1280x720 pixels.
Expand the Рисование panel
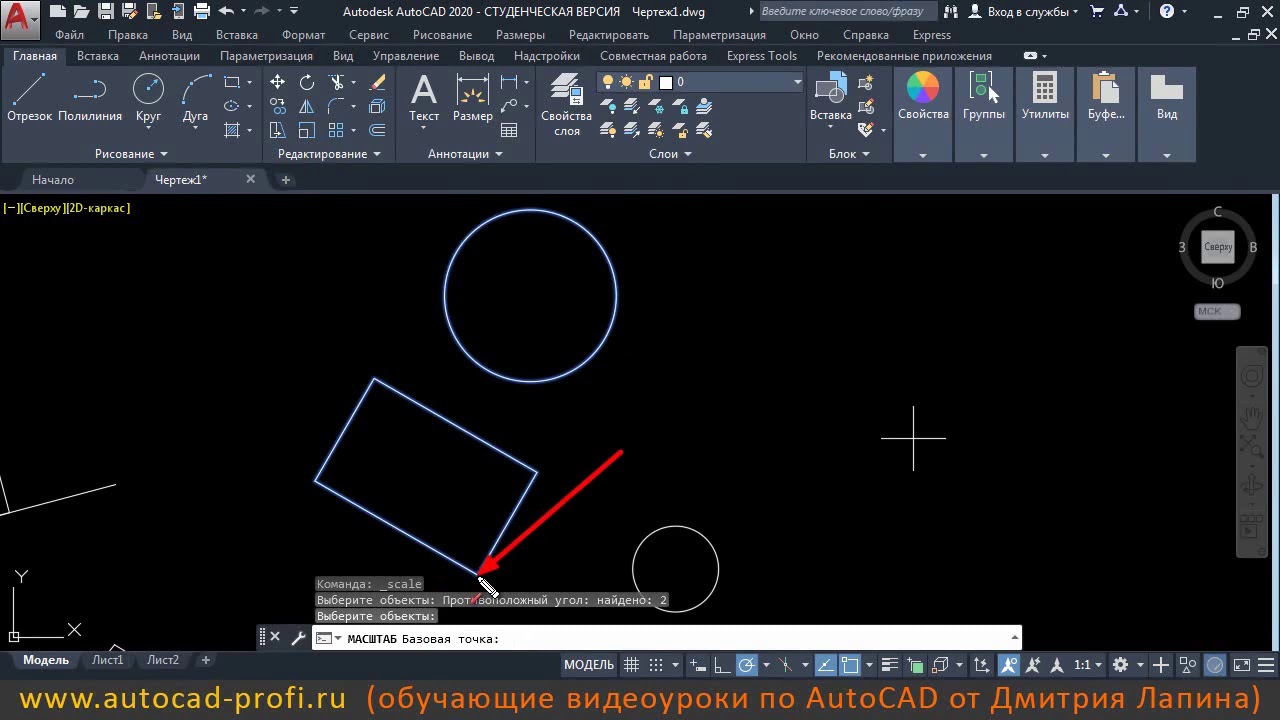(x=132, y=154)
